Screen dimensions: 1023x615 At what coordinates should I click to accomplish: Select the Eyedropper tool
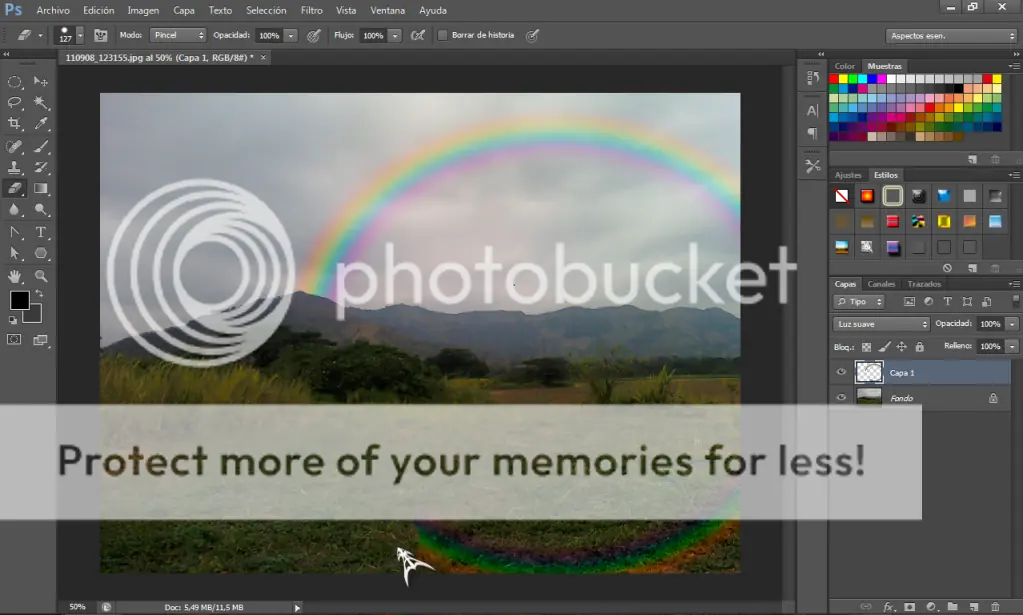[x=40, y=123]
